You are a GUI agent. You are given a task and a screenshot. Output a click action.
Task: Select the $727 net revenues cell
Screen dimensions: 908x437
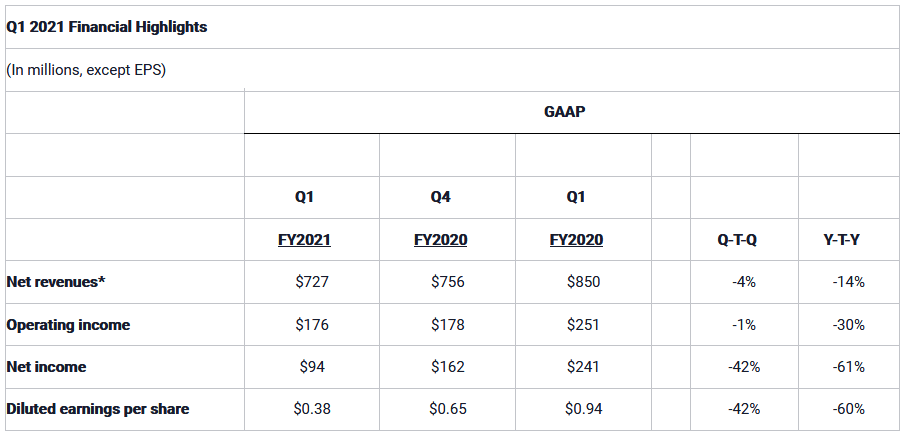312,282
